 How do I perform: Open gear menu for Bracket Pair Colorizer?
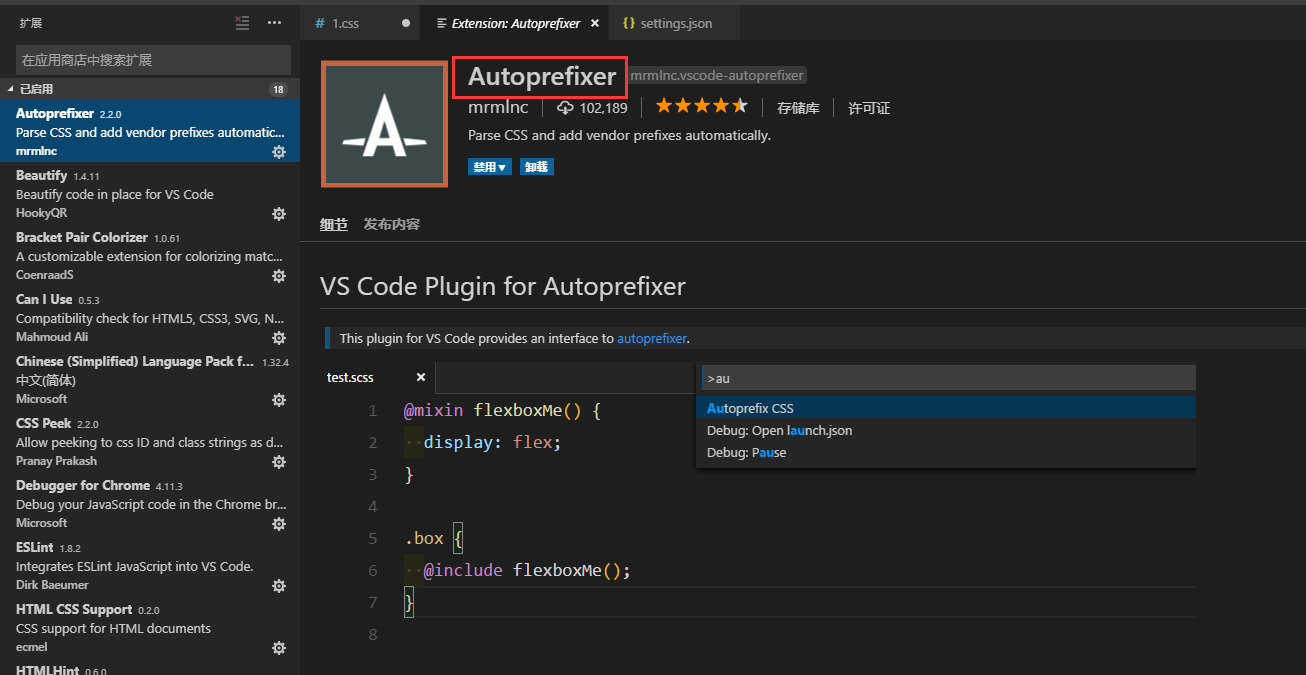click(x=279, y=276)
